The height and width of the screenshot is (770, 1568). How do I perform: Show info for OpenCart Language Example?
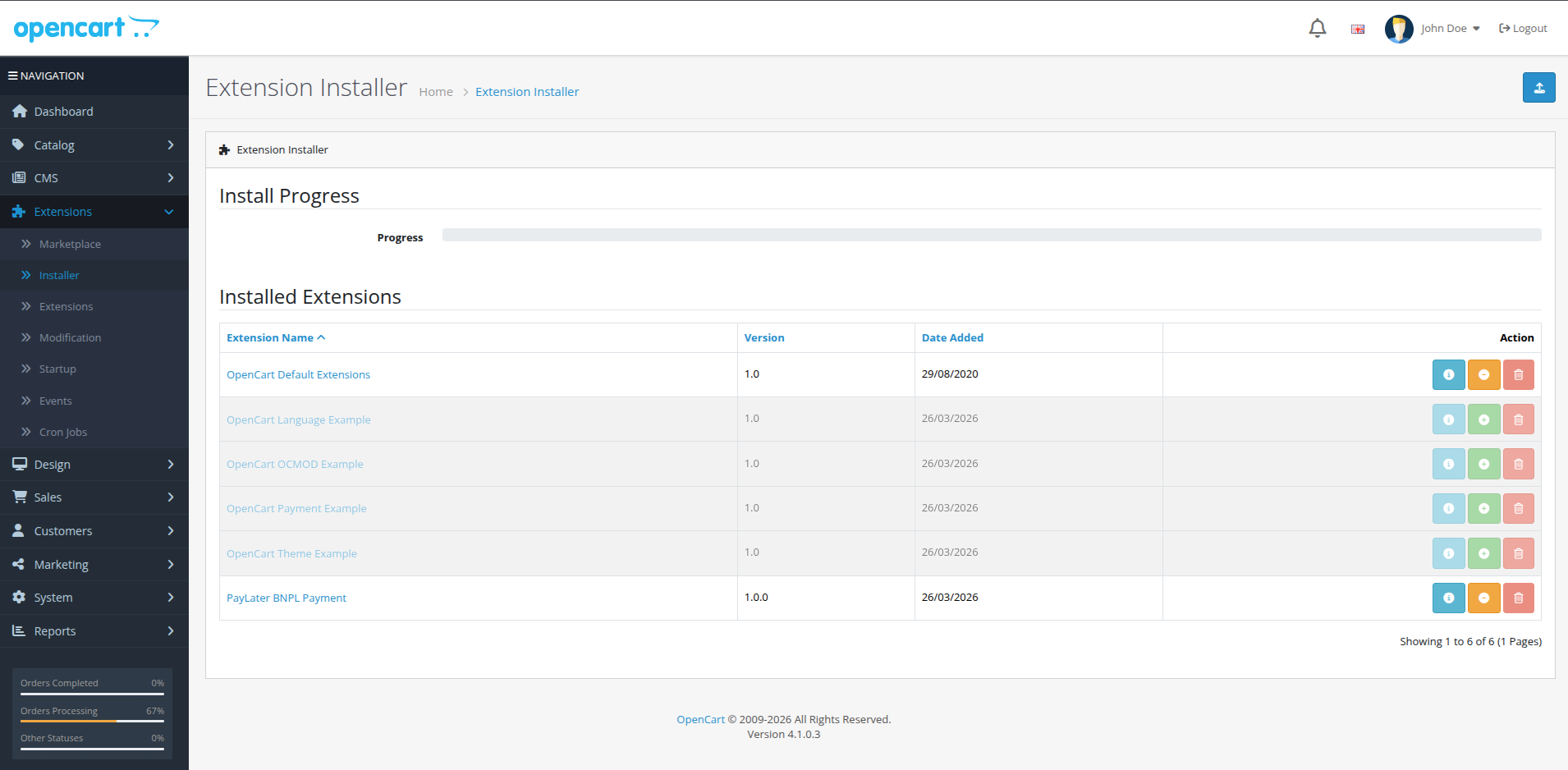pos(1449,419)
